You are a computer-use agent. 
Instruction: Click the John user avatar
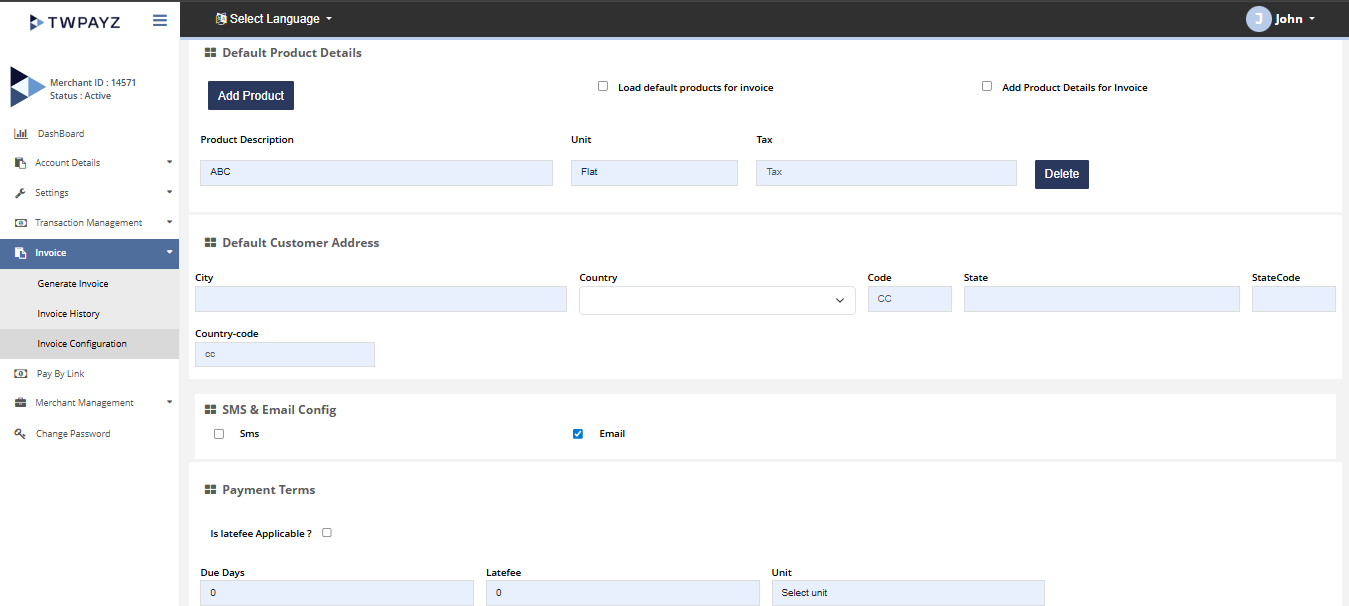[x=1258, y=19]
